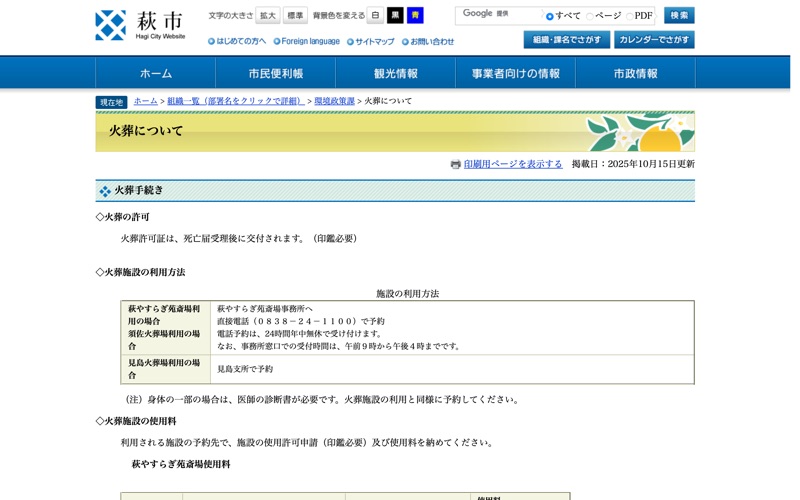800x500 pixels.
Task: Click the 検索 search button
Action: [679, 15]
